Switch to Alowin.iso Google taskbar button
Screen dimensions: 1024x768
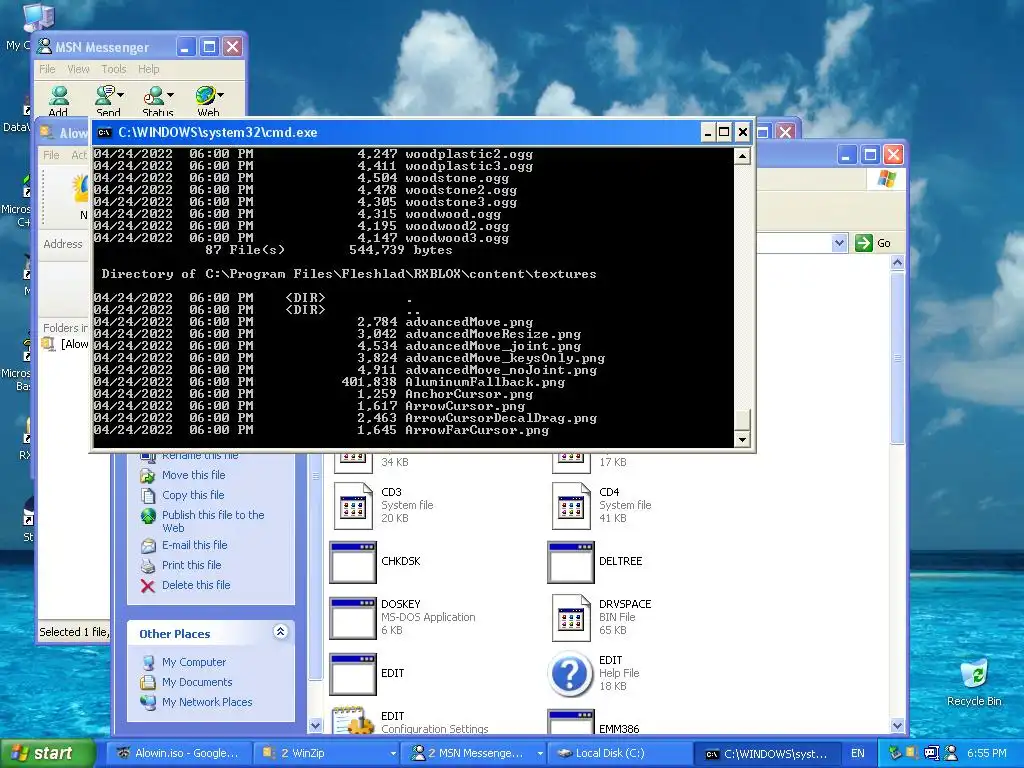point(178,754)
